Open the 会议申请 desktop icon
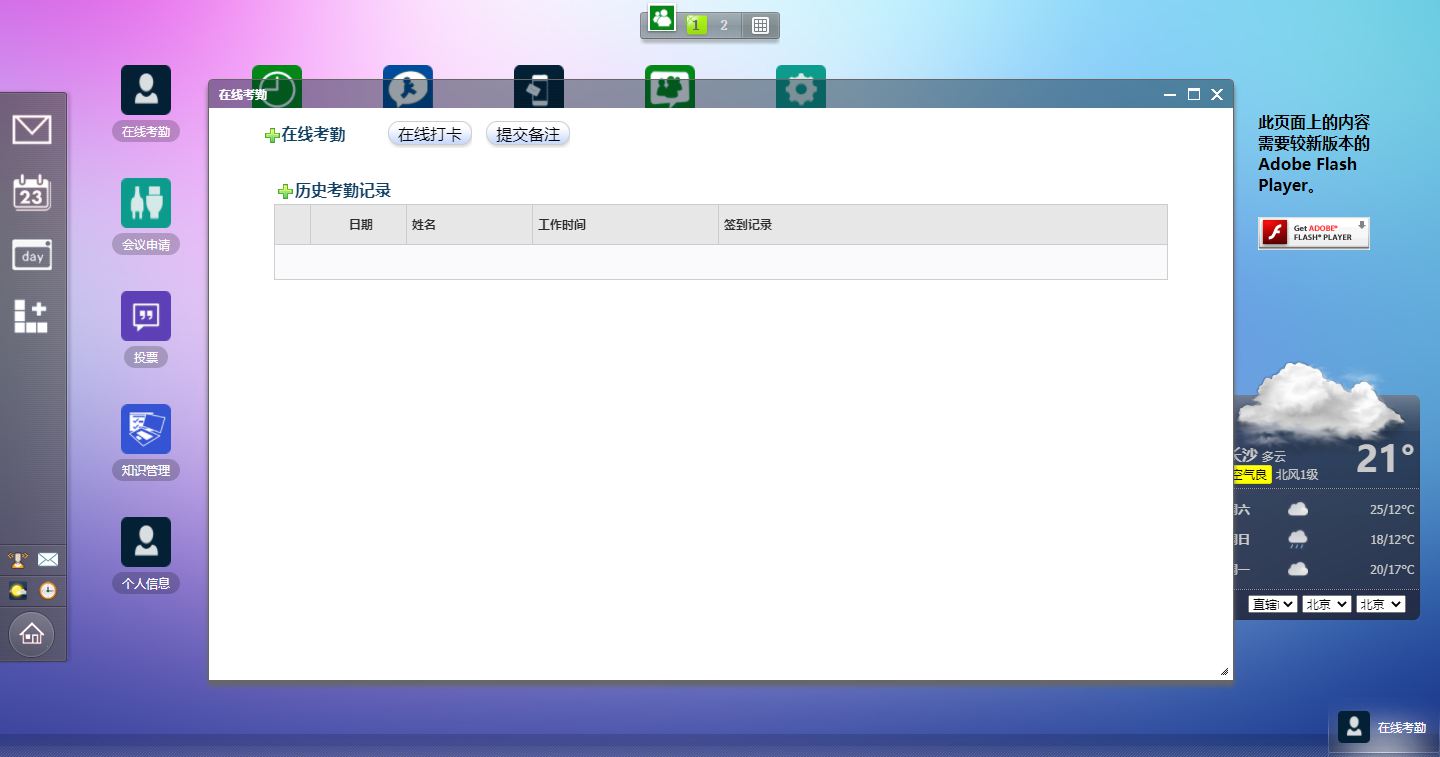The image size is (1440, 757). (x=146, y=203)
